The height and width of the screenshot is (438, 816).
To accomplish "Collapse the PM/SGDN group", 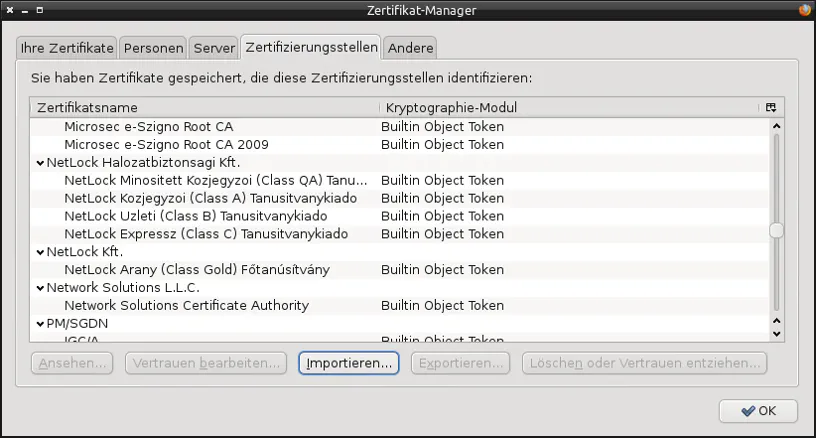I will [x=40, y=324].
